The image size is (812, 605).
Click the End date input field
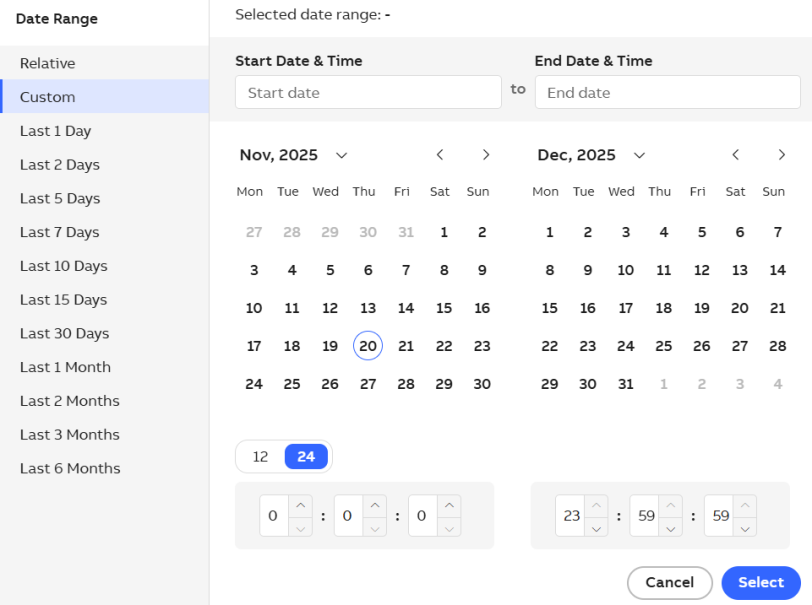[x=667, y=93]
